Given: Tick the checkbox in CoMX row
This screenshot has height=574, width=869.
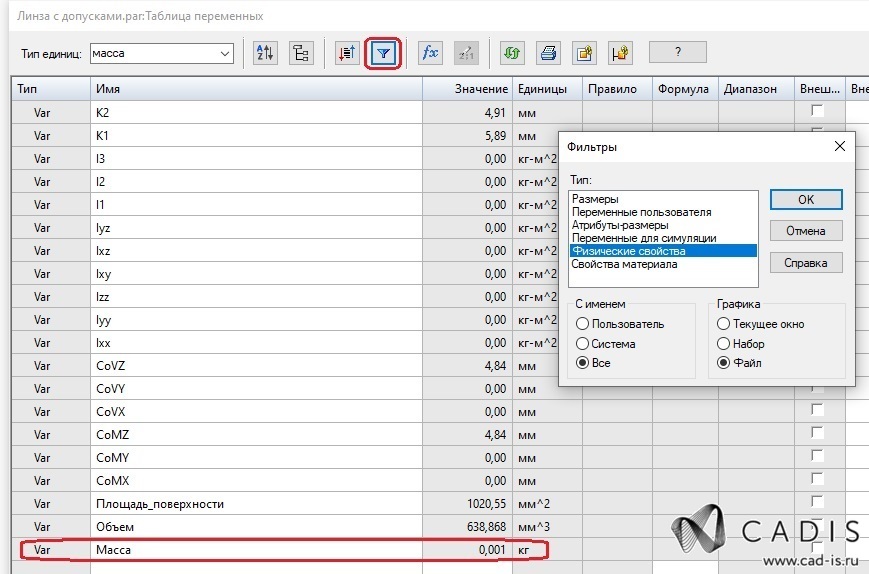Looking at the screenshot, I should [817, 478].
